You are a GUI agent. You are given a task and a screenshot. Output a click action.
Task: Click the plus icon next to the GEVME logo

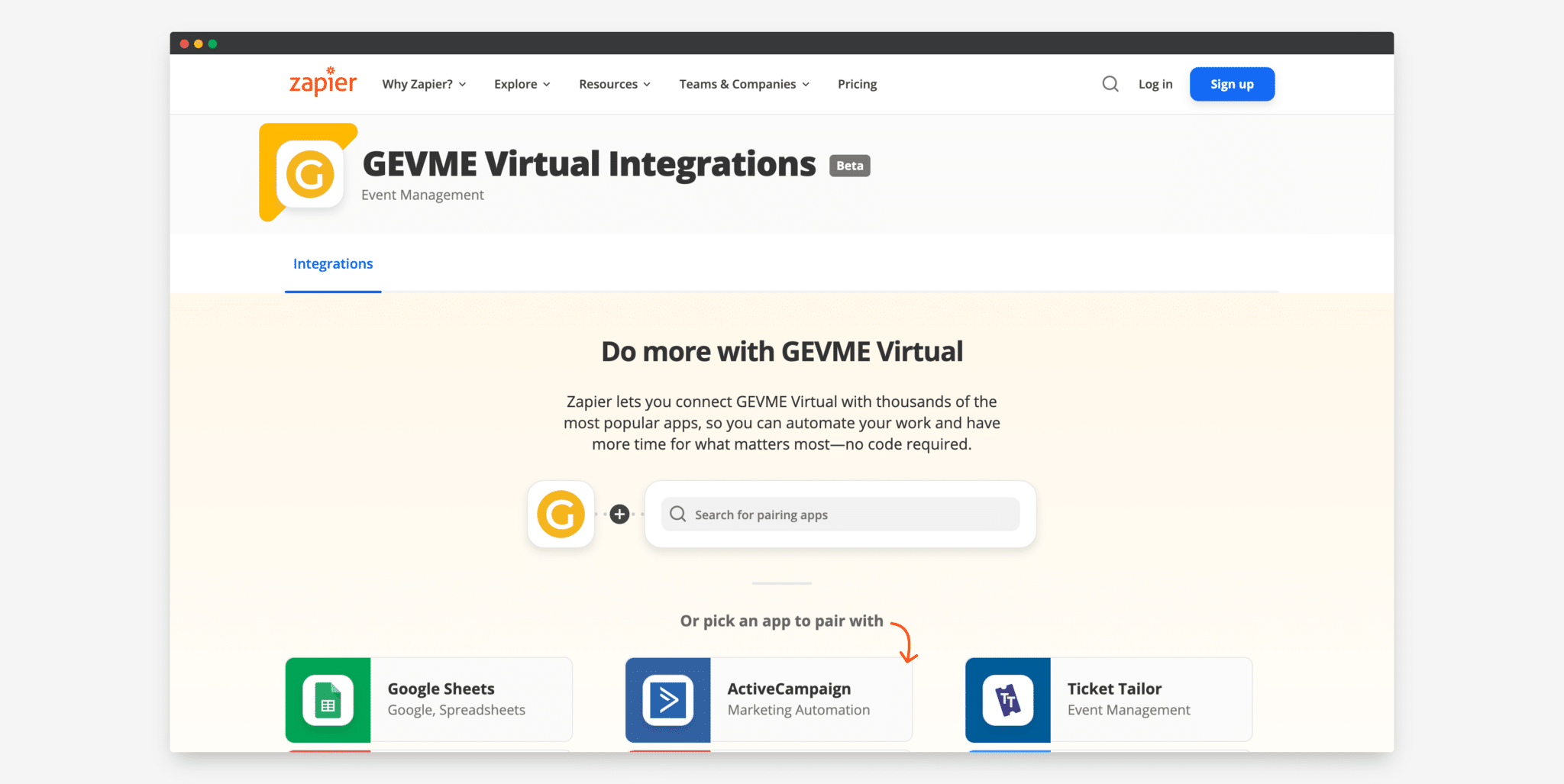[x=619, y=514]
